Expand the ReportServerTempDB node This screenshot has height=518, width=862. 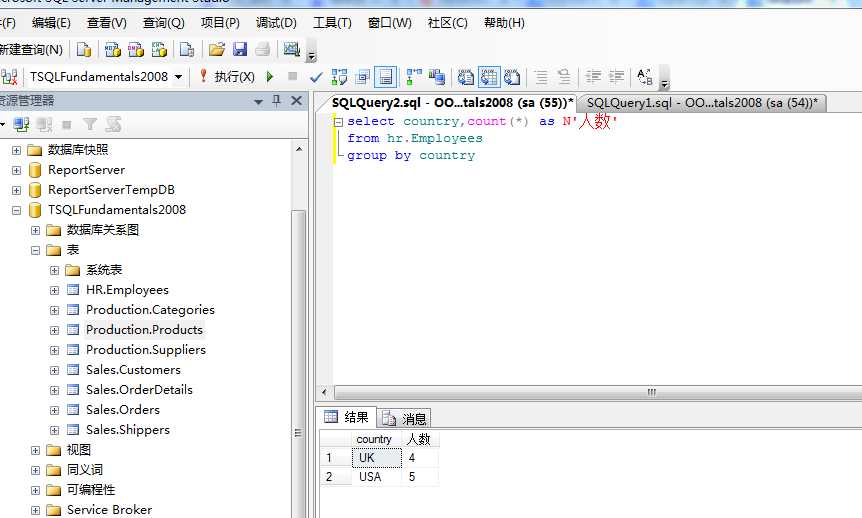click(x=16, y=190)
